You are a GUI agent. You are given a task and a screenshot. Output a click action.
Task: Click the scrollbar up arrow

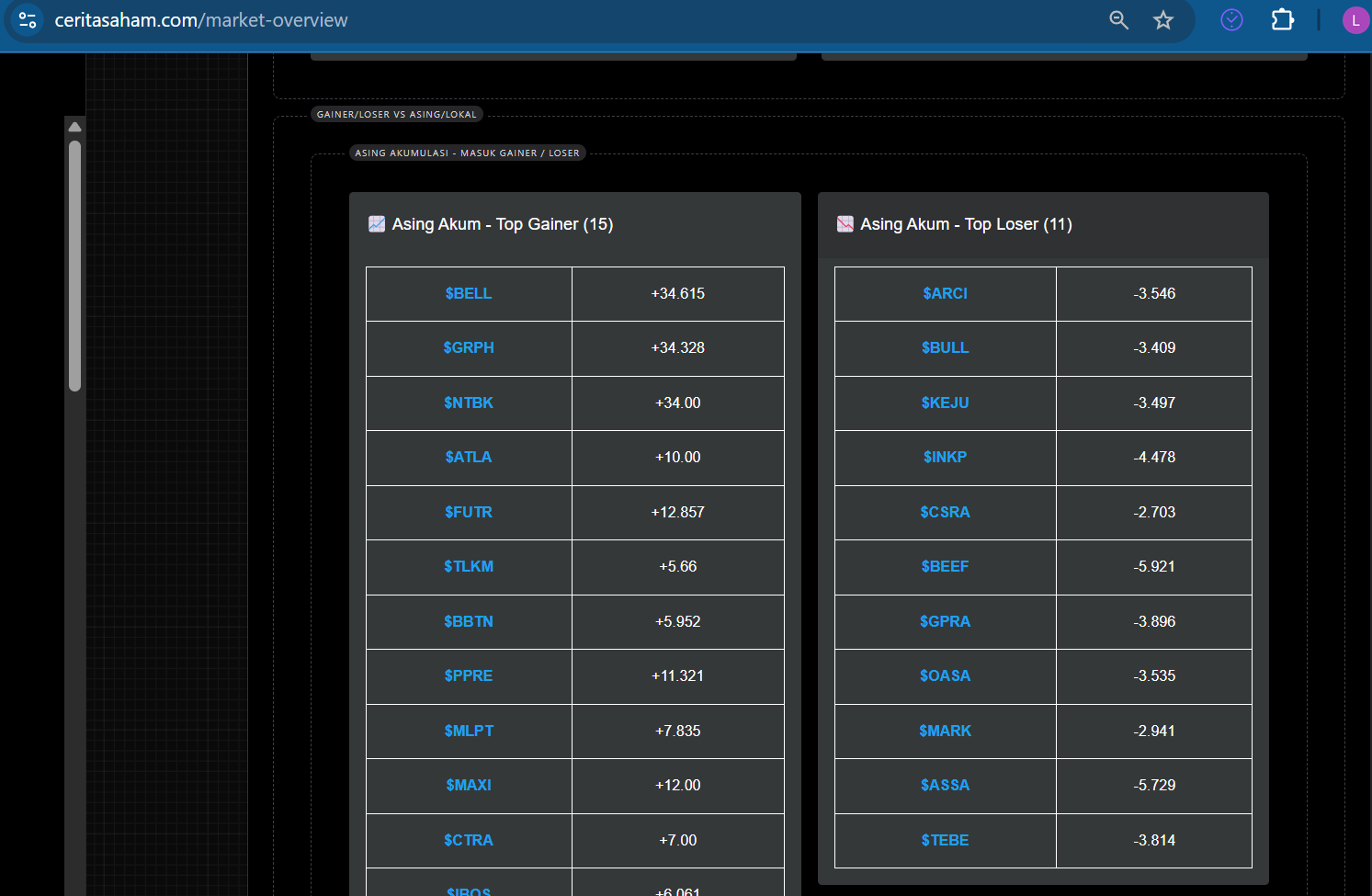point(75,127)
